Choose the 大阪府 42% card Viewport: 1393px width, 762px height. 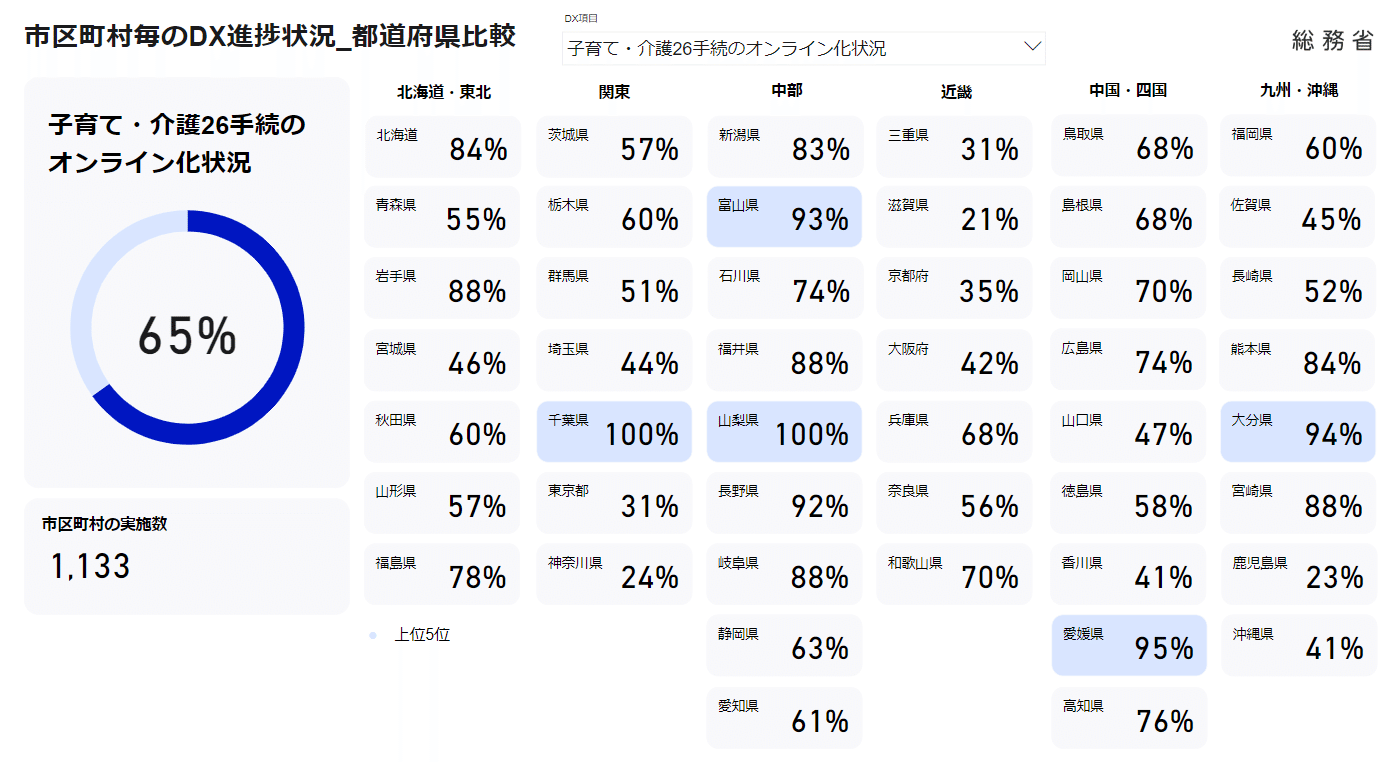[x=954, y=360]
